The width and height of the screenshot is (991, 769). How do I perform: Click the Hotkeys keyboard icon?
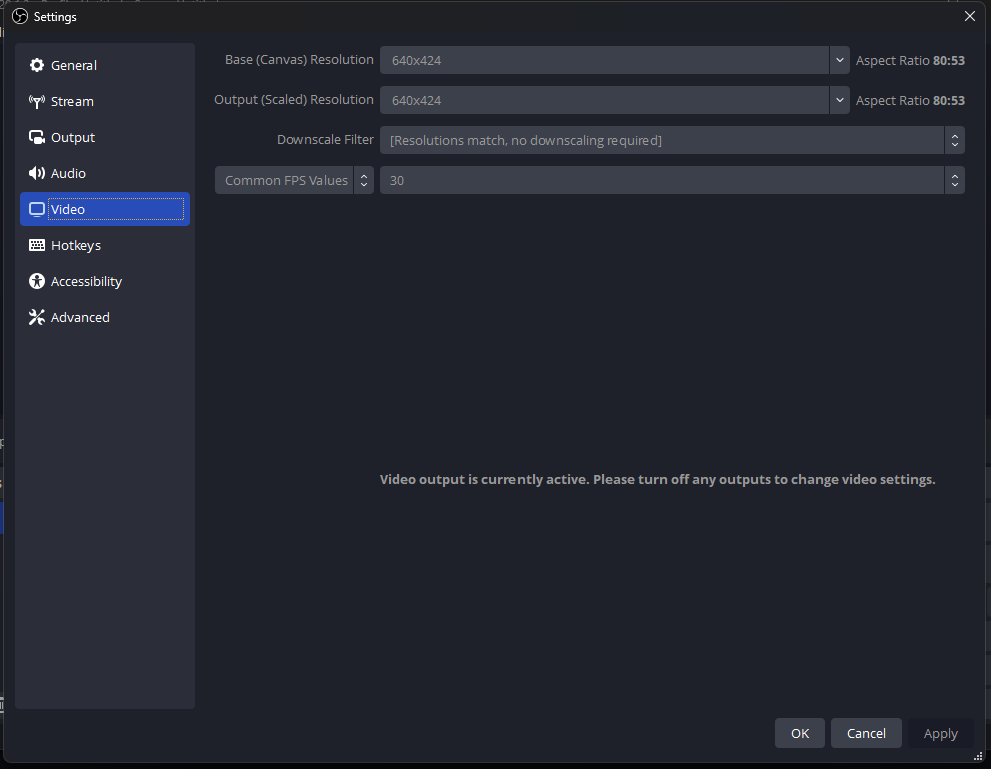[x=37, y=245]
